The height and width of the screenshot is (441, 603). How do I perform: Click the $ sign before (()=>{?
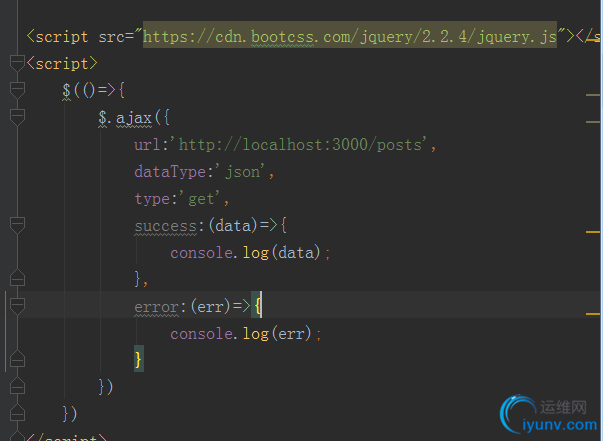click(66, 91)
